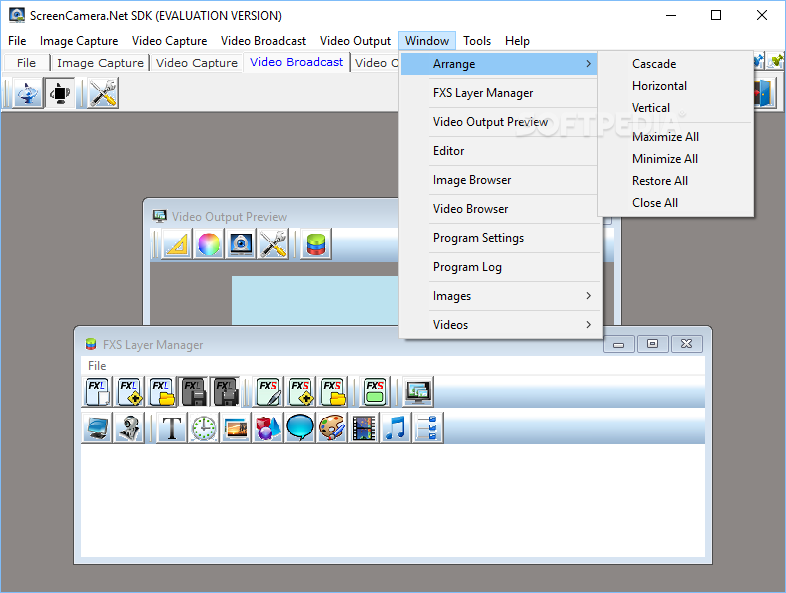Add a webcam layer

pos(129,428)
